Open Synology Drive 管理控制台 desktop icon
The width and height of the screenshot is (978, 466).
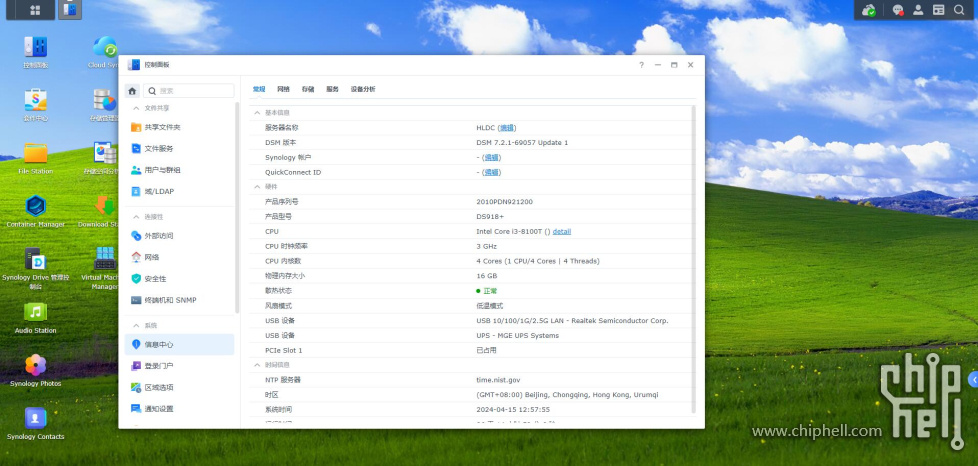coord(36,268)
